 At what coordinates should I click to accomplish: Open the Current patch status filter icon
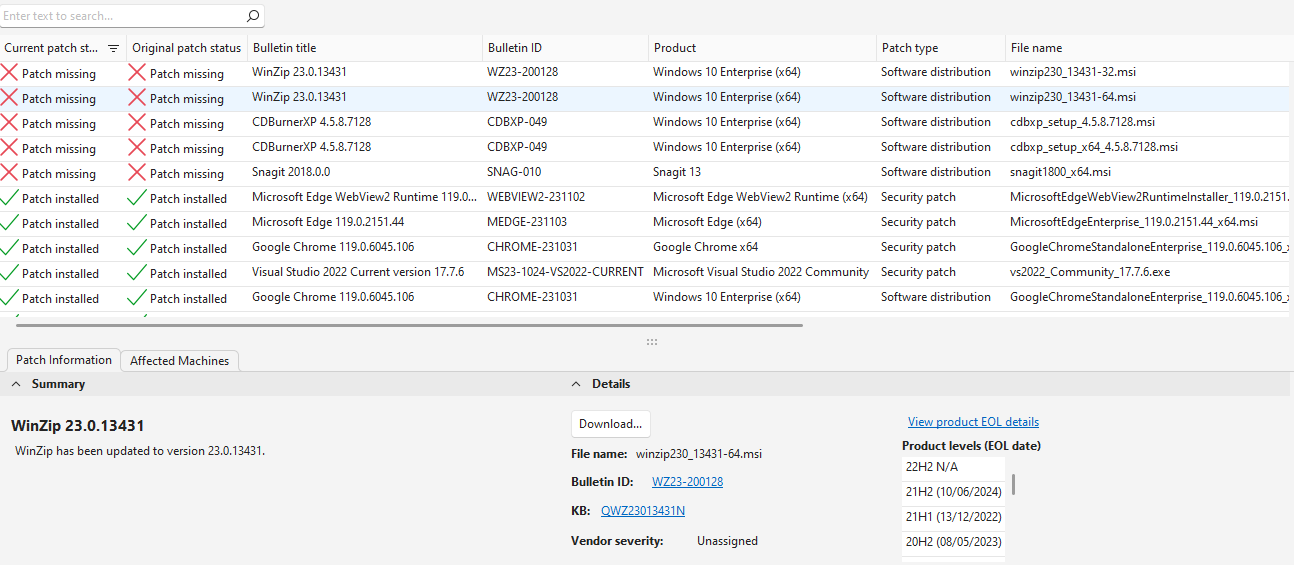[x=113, y=48]
